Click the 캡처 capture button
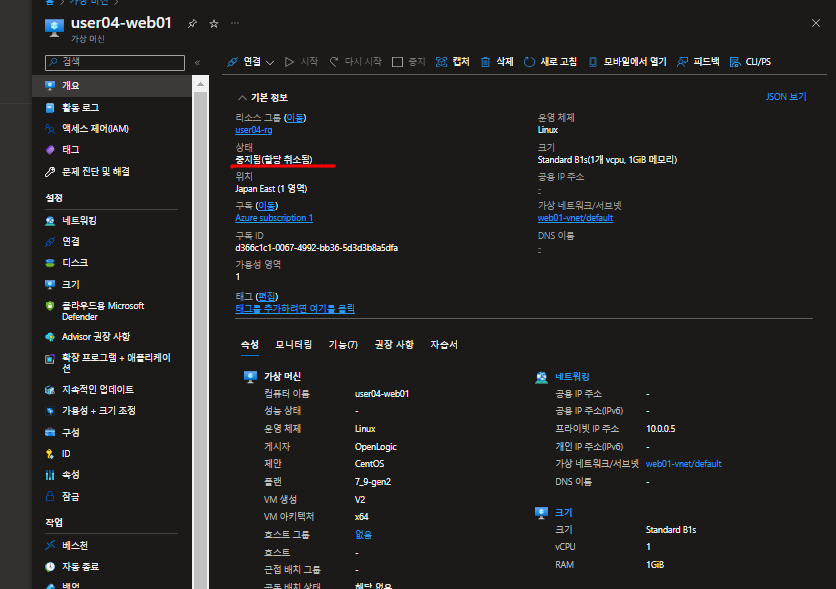This screenshot has height=589, width=836. pos(453,62)
